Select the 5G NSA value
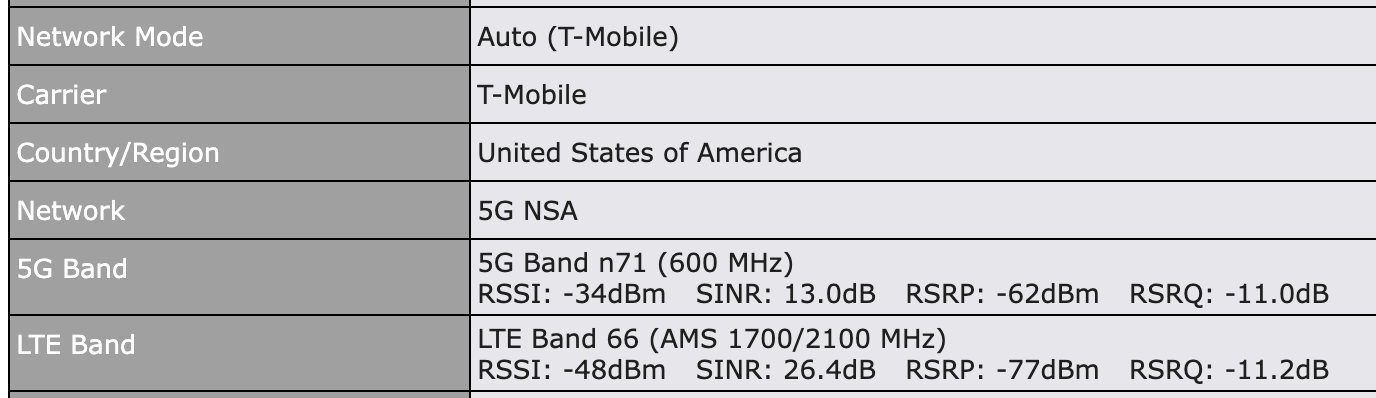 (528, 211)
